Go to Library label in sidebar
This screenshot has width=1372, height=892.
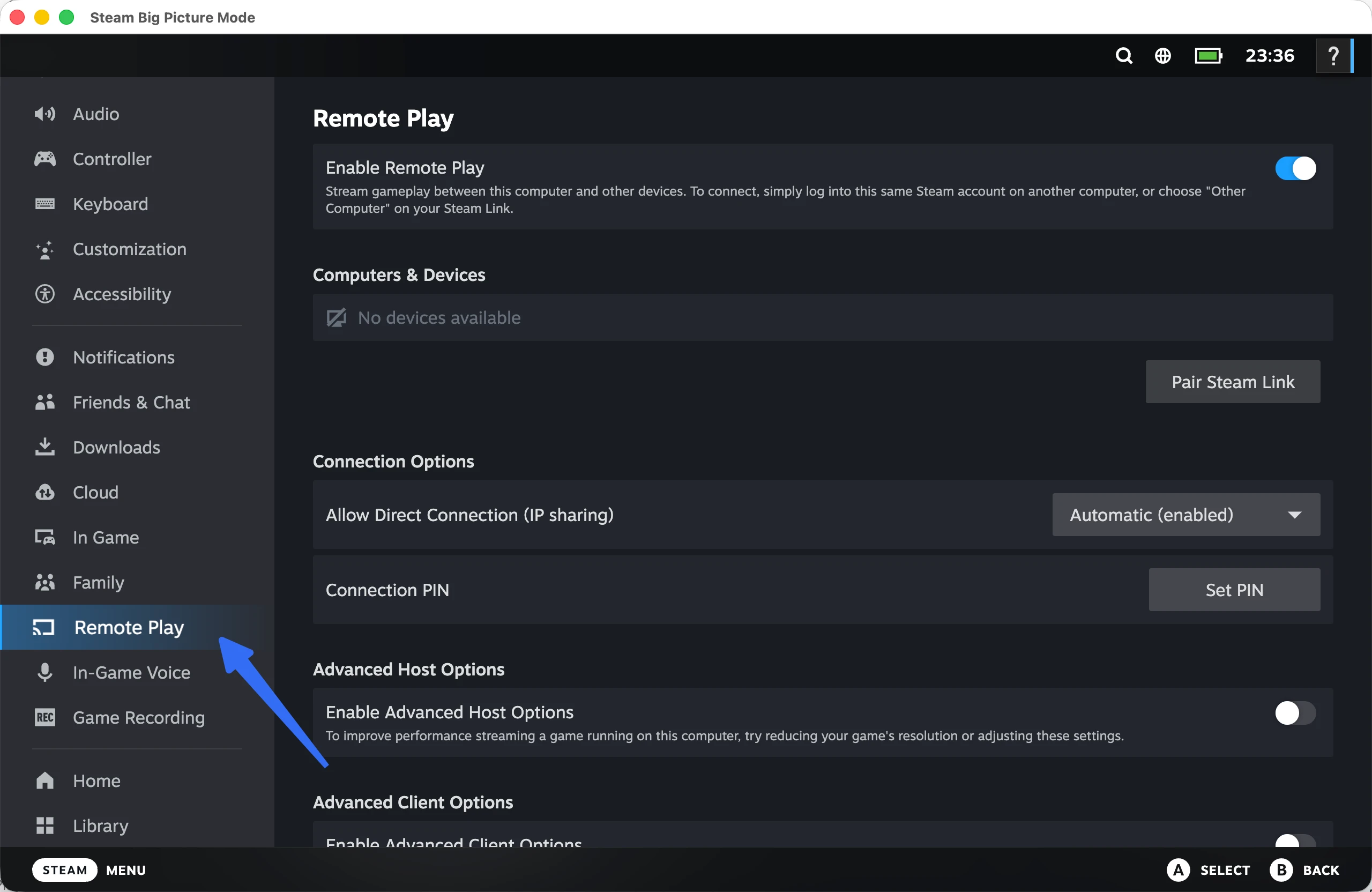[x=100, y=825]
